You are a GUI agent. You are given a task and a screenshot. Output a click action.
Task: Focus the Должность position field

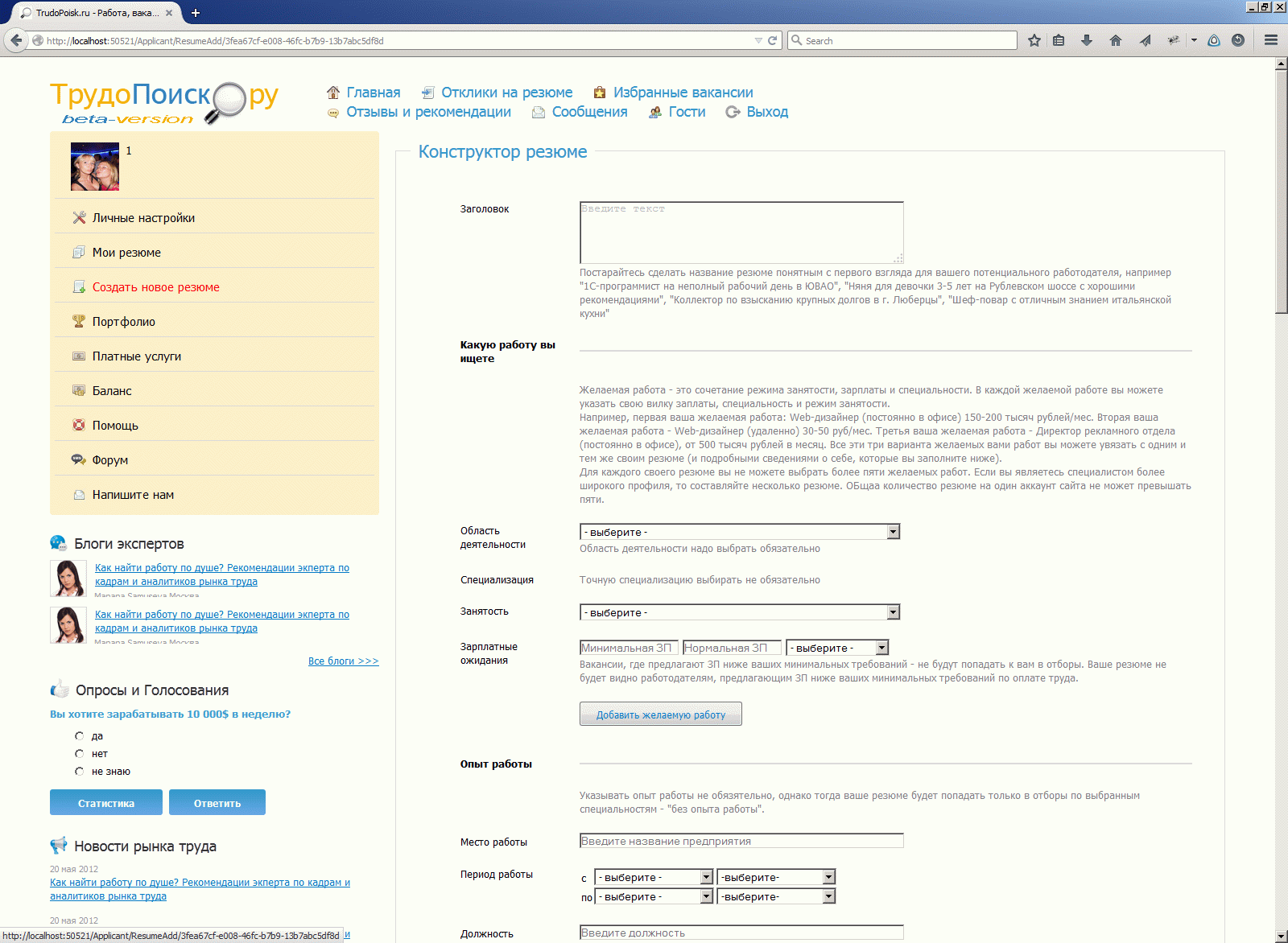click(741, 933)
